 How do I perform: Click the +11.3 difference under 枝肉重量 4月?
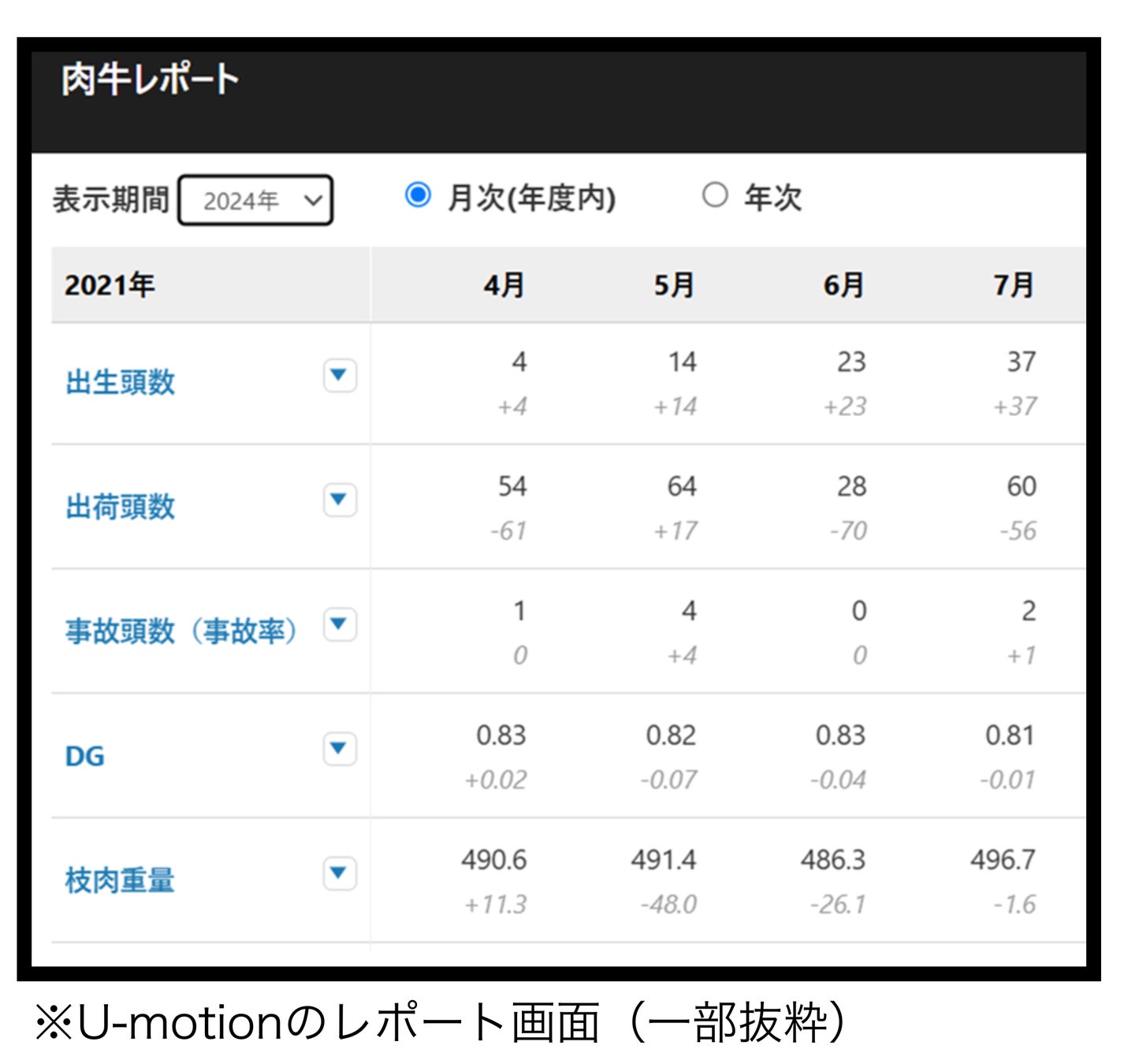point(495,905)
